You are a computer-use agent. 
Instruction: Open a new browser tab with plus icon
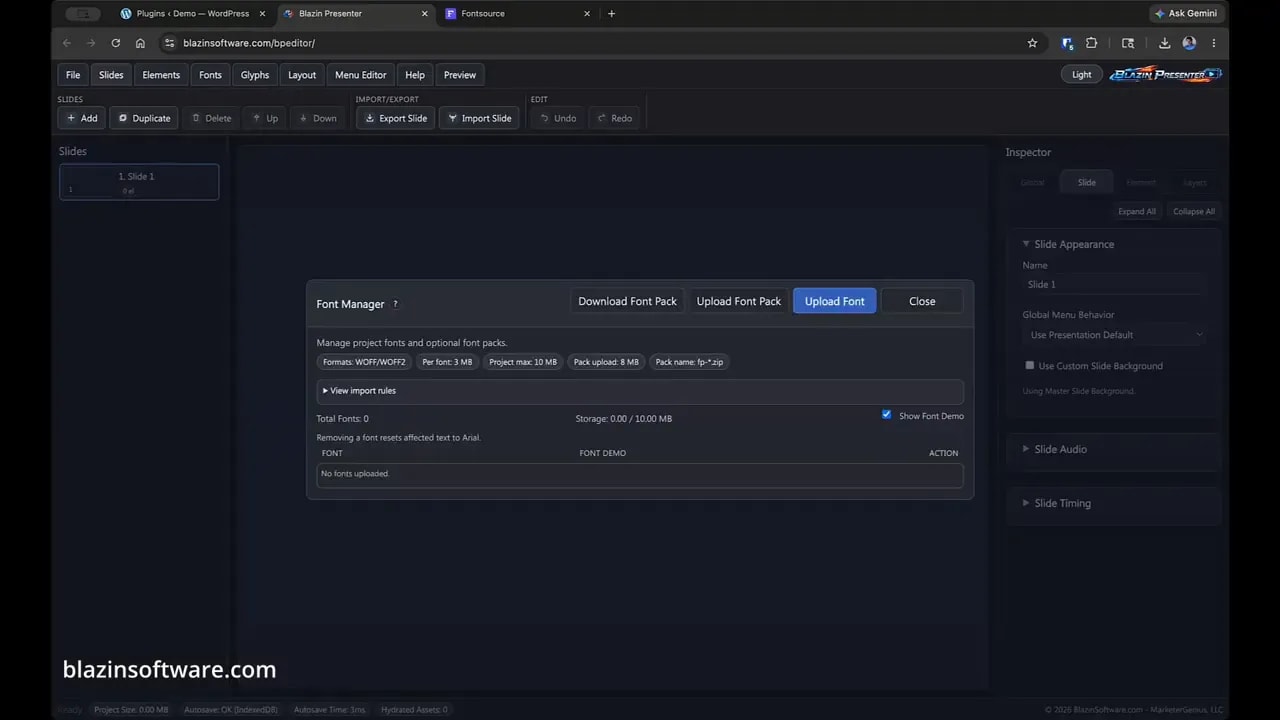[611, 14]
